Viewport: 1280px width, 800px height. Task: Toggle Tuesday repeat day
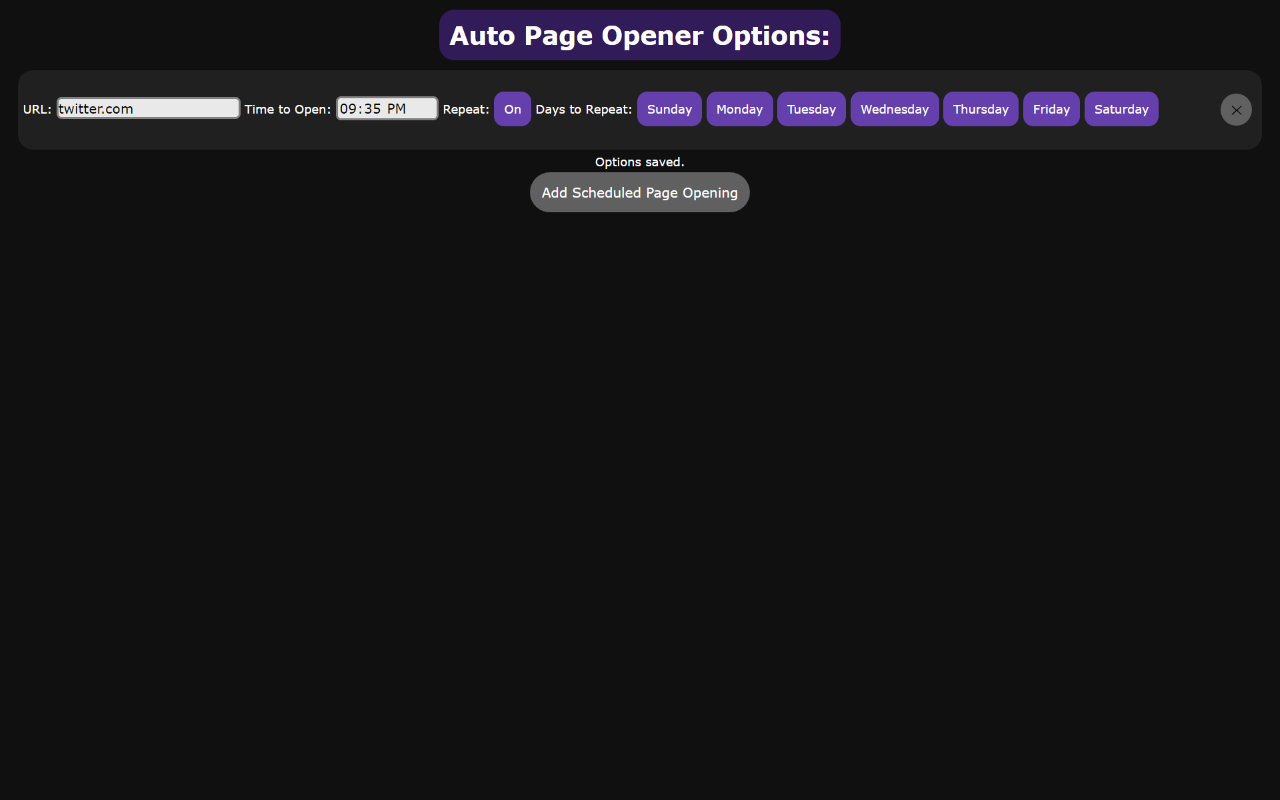[811, 109]
